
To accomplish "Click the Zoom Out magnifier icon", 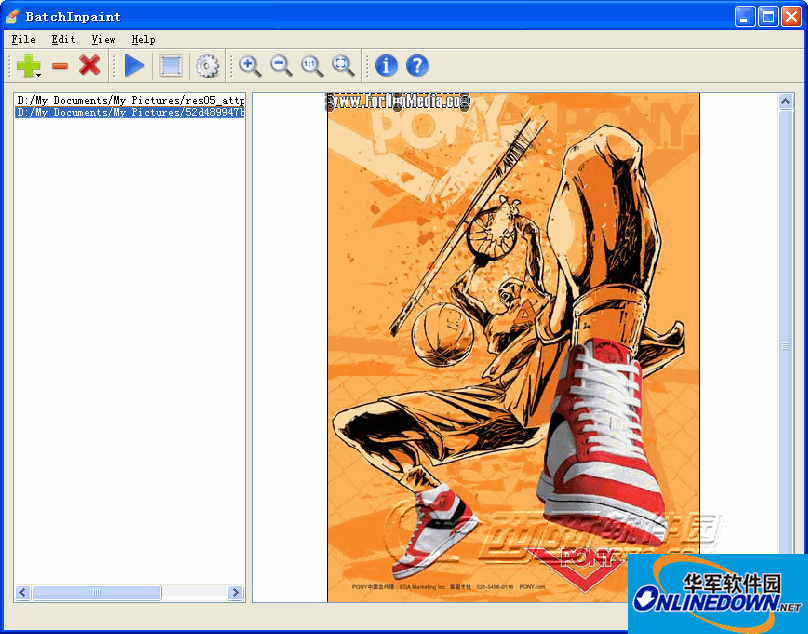I will (x=281, y=66).
